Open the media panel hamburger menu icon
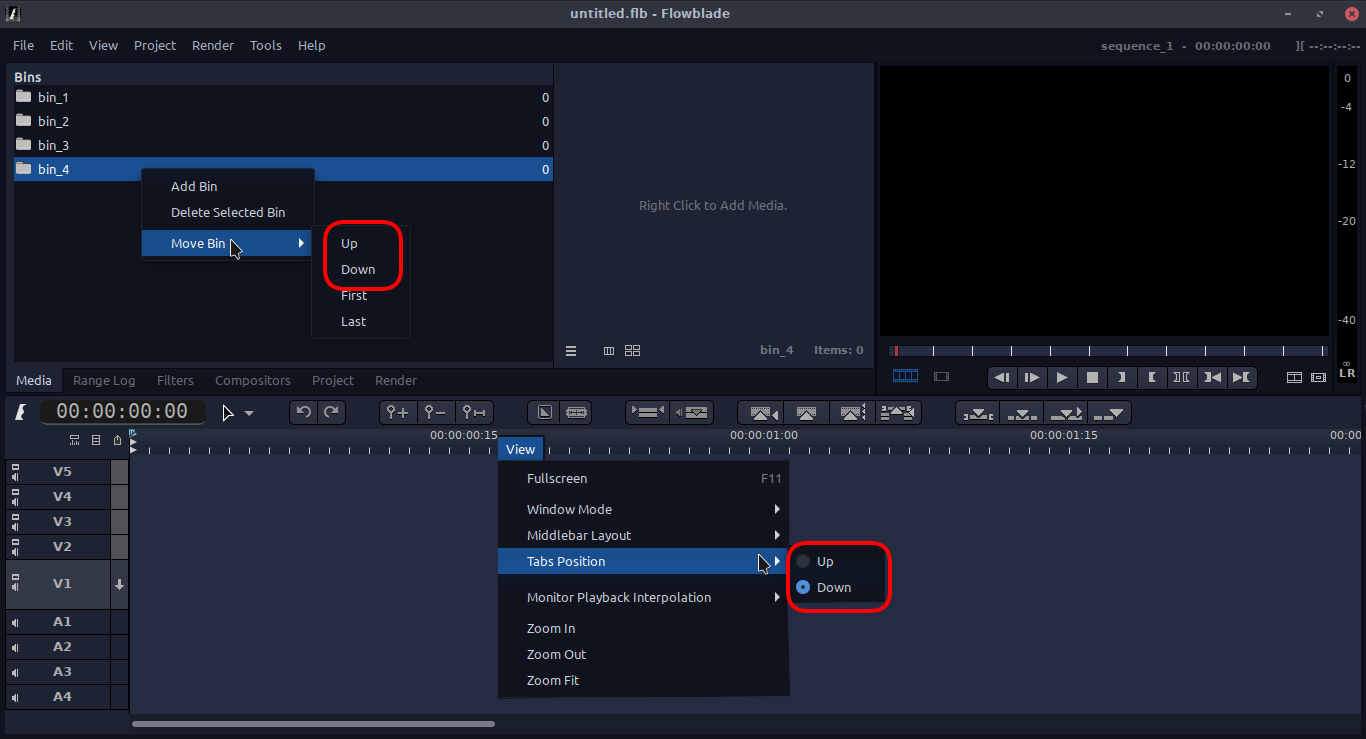This screenshot has width=1366, height=739. click(571, 351)
